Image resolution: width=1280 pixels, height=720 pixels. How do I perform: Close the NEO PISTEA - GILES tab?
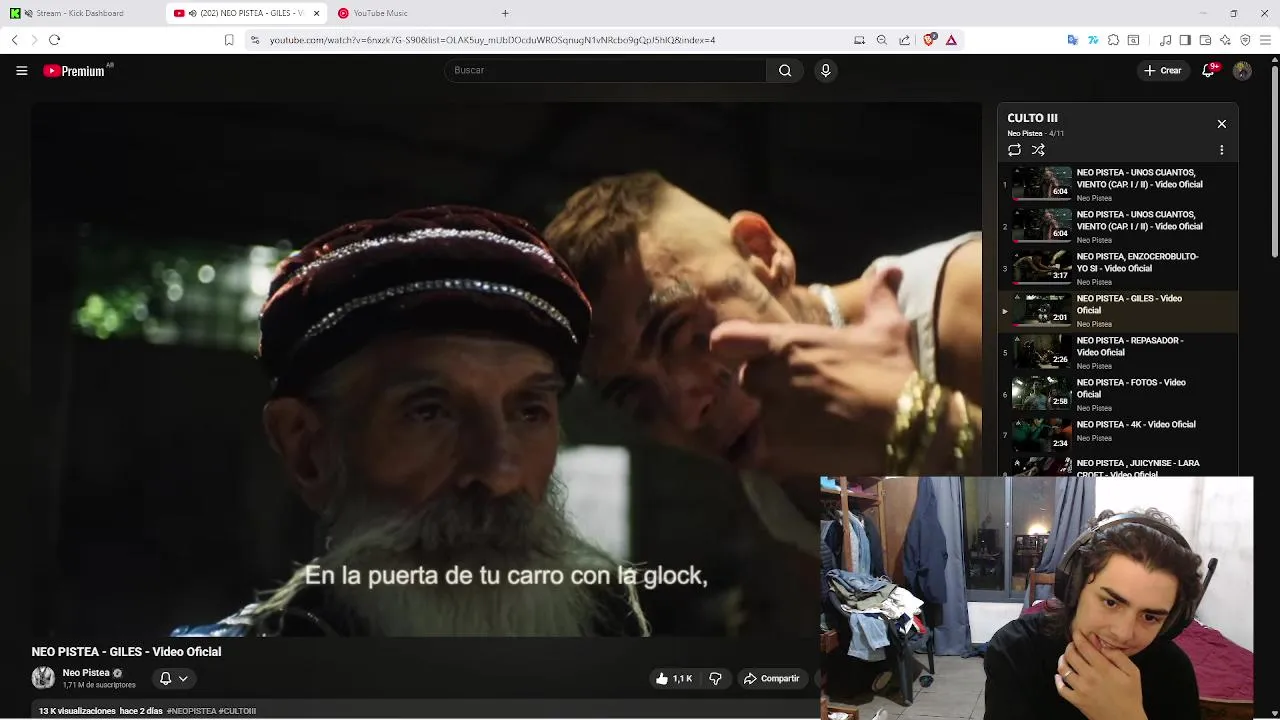tap(317, 13)
